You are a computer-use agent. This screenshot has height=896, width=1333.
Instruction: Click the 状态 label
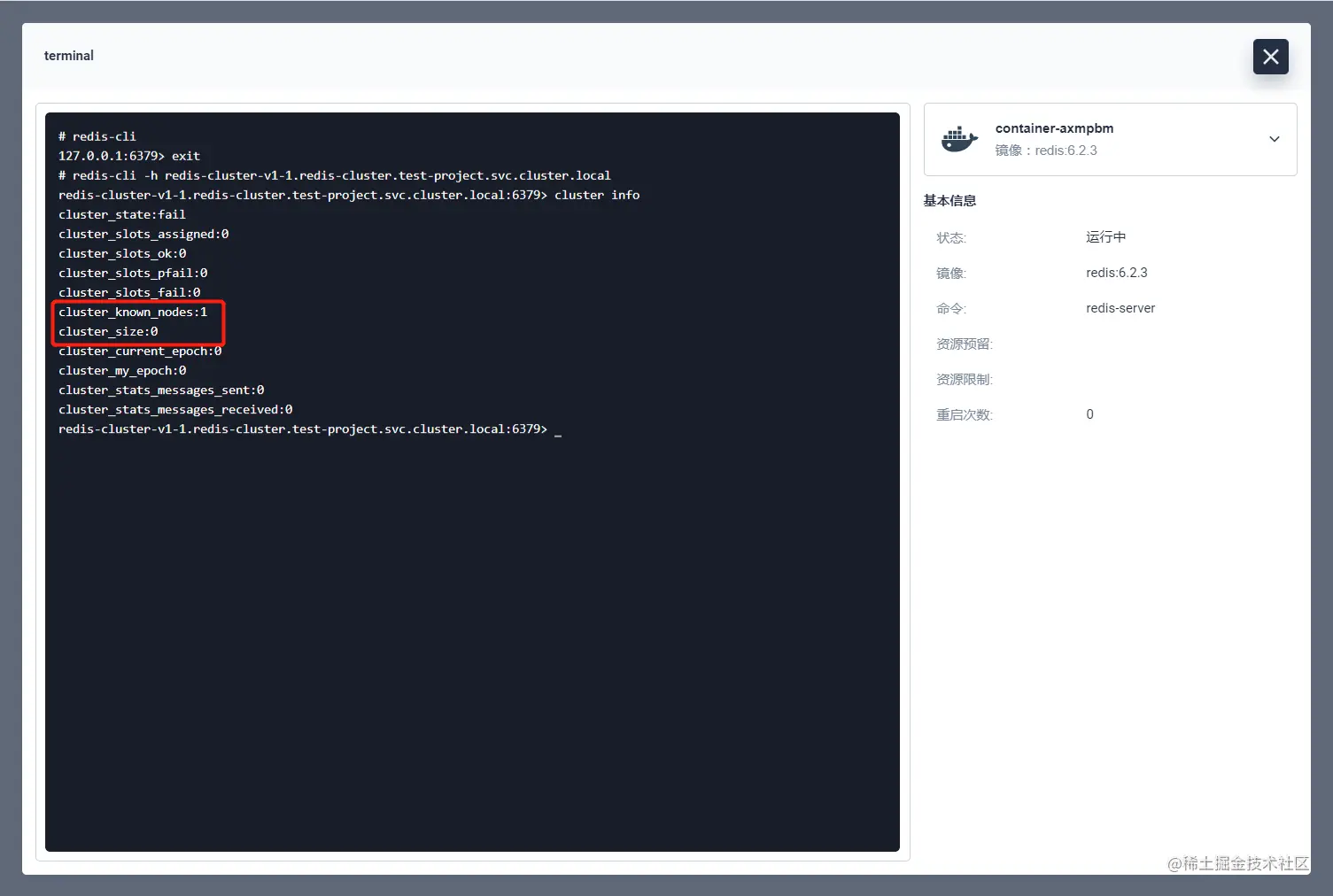coord(951,237)
